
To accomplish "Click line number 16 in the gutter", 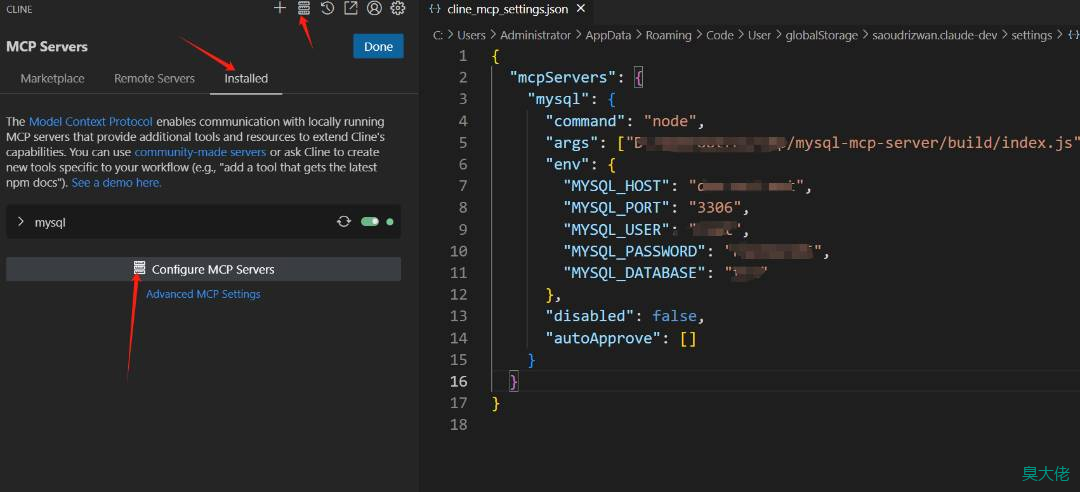I will [x=459, y=381].
